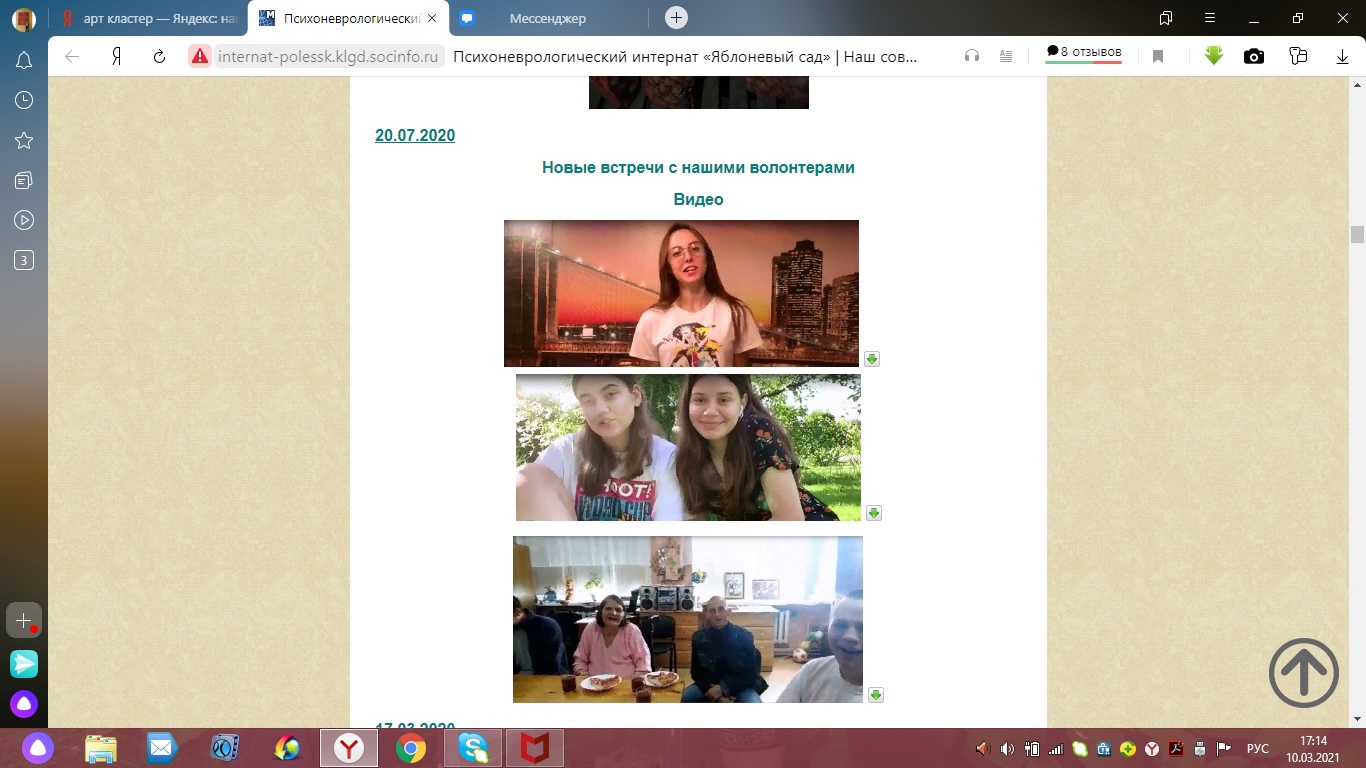Take a screenshot with the camera icon
Screen dimensions: 1366x768
click(x=1253, y=57)
